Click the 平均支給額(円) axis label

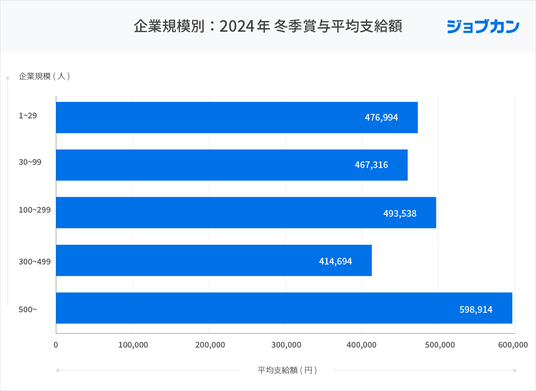(x=287, y=370)
